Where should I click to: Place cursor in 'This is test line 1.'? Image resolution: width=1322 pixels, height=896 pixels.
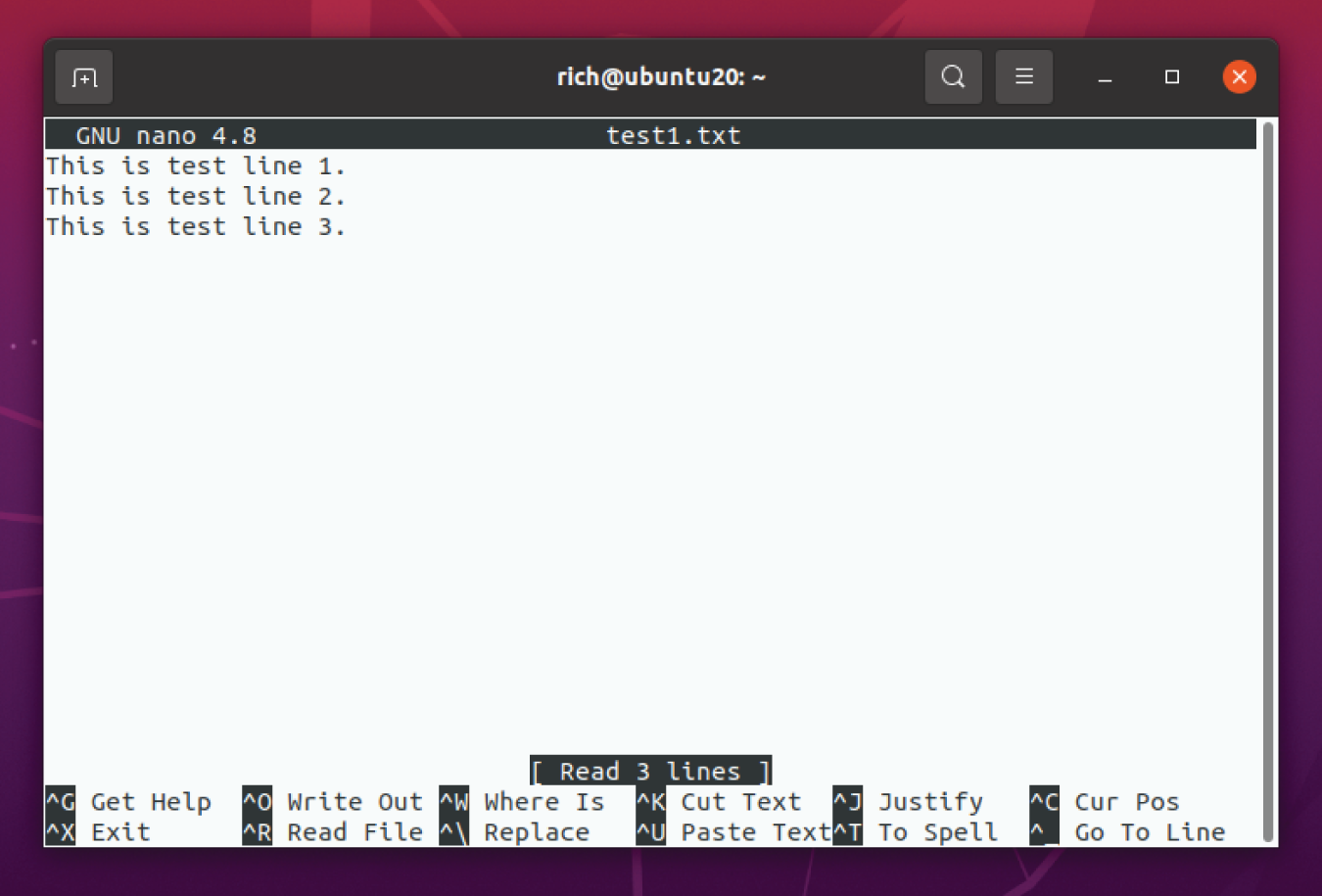pos(195,165)
